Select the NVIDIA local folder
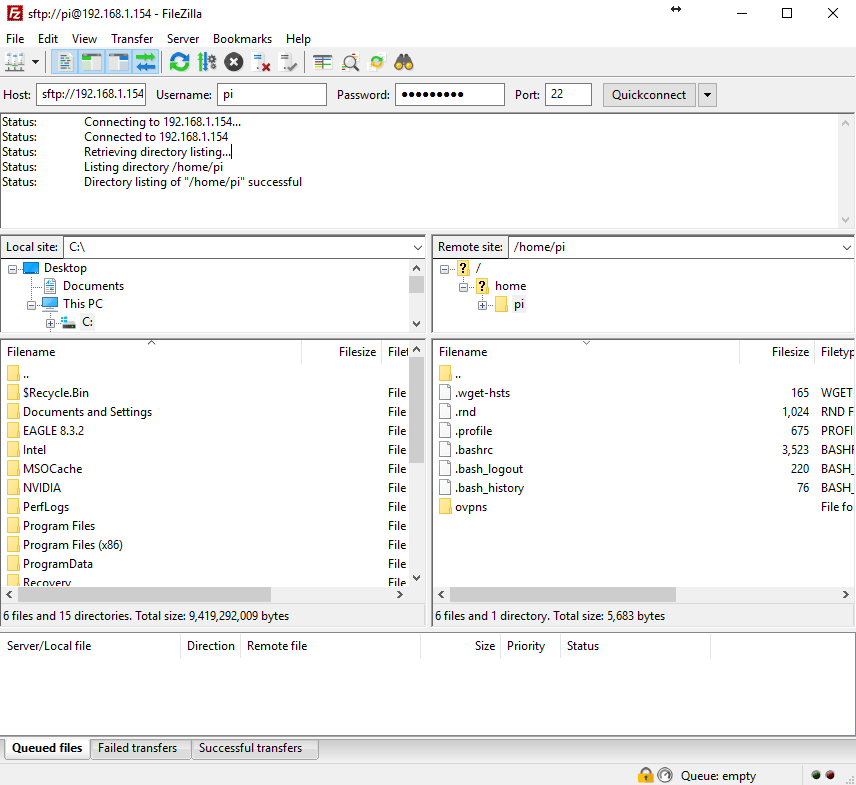Viewport: 856px width, 785px height. click(42, 487)
